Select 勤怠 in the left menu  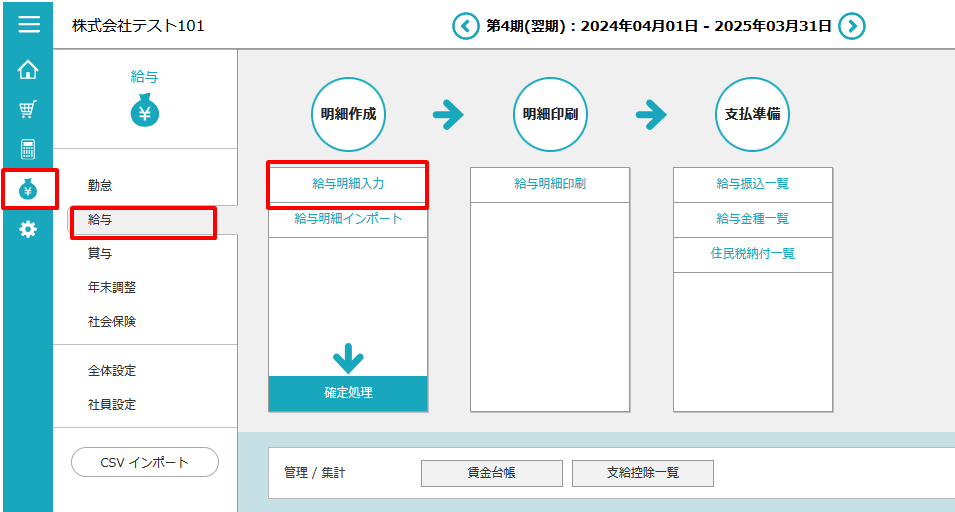tap(100, 185)
